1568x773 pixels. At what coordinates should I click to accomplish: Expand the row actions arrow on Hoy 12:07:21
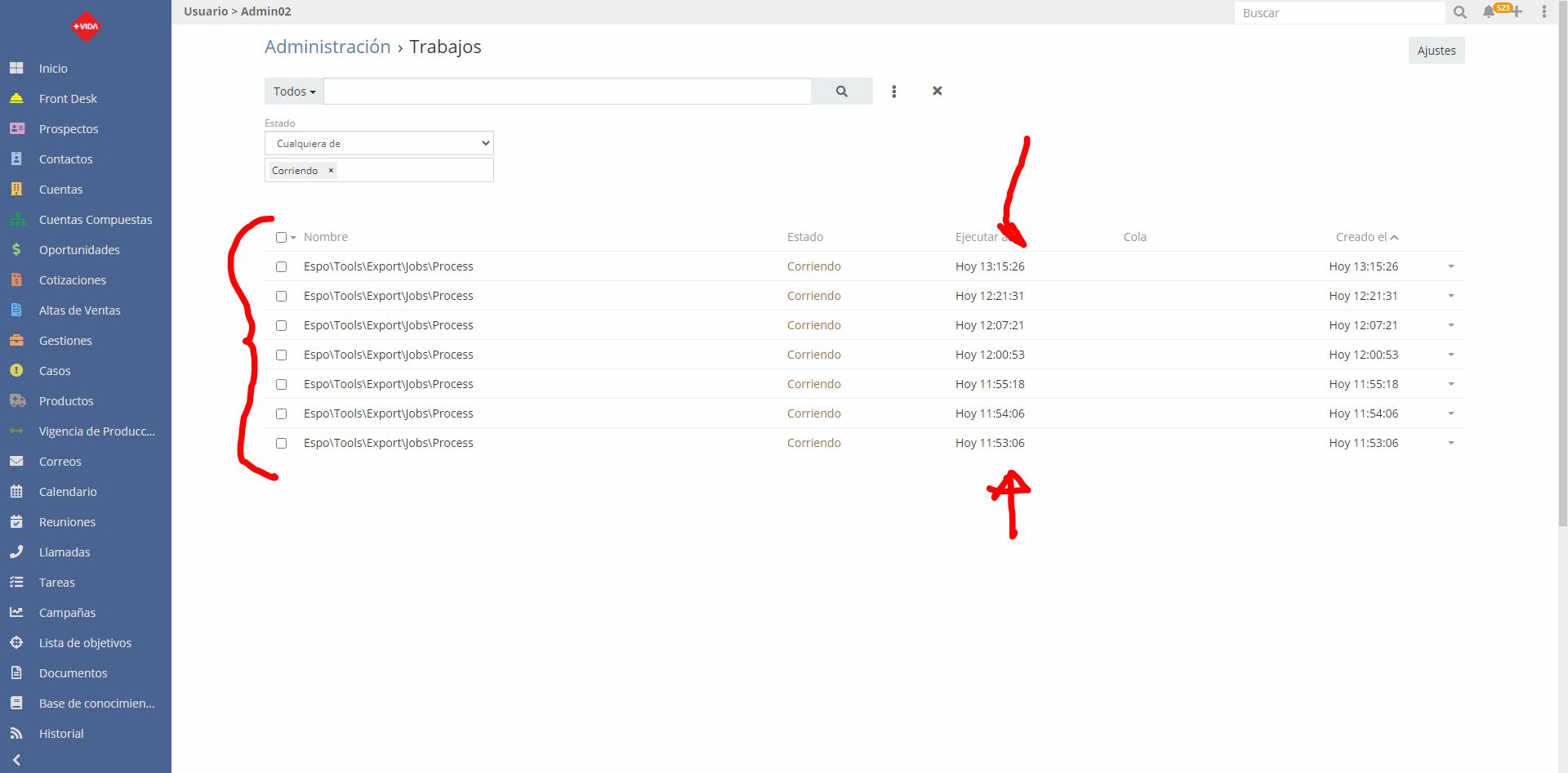pos(1450,325)
